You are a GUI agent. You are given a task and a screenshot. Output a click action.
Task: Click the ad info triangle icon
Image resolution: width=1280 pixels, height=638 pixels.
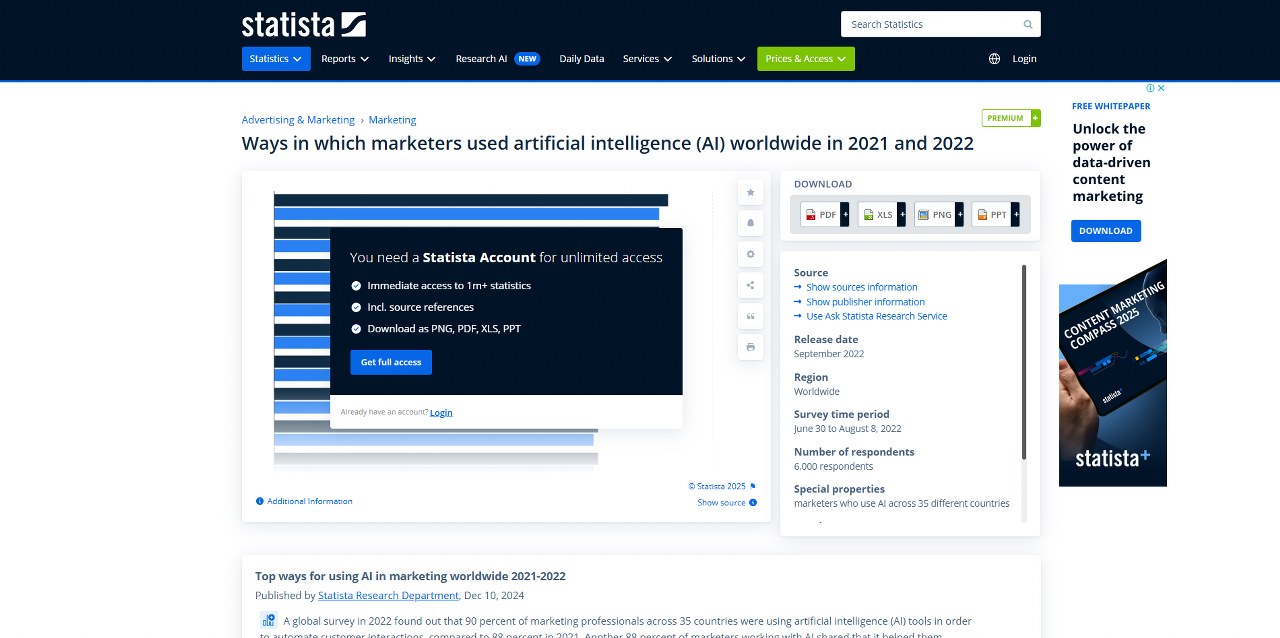pos(1151,88)
